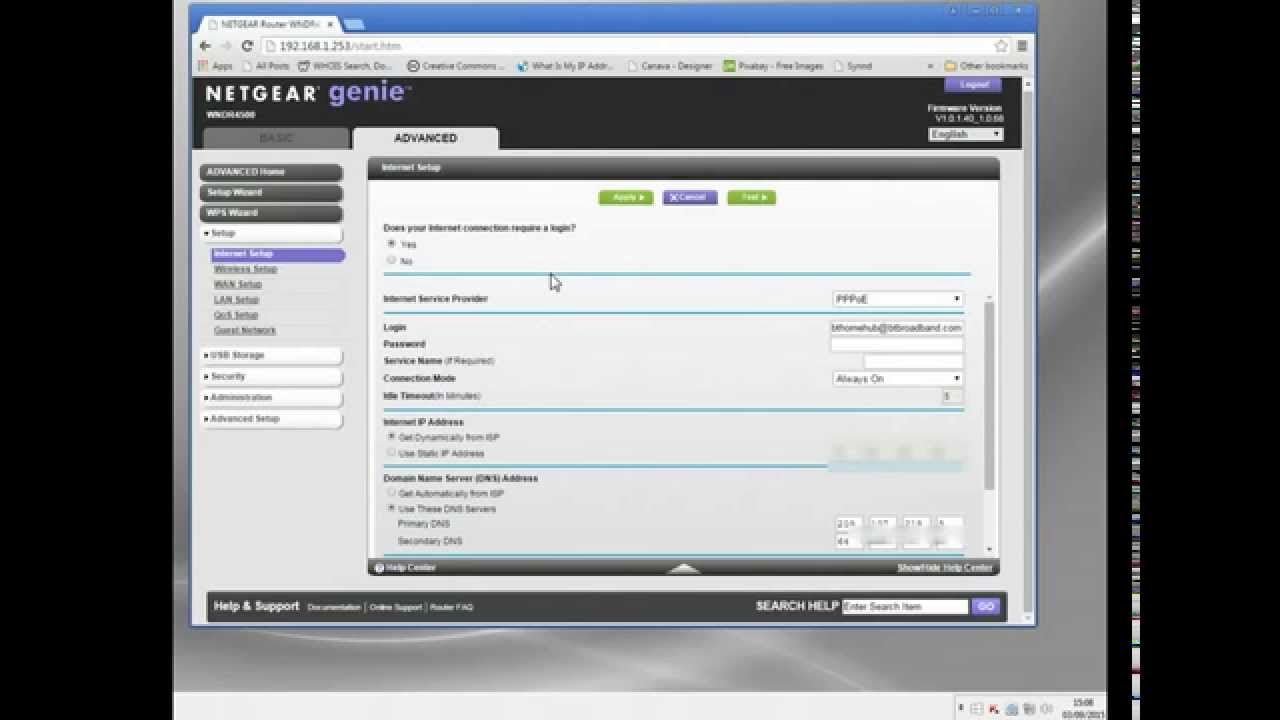Click the purple Cancel button

pos(690,197)
